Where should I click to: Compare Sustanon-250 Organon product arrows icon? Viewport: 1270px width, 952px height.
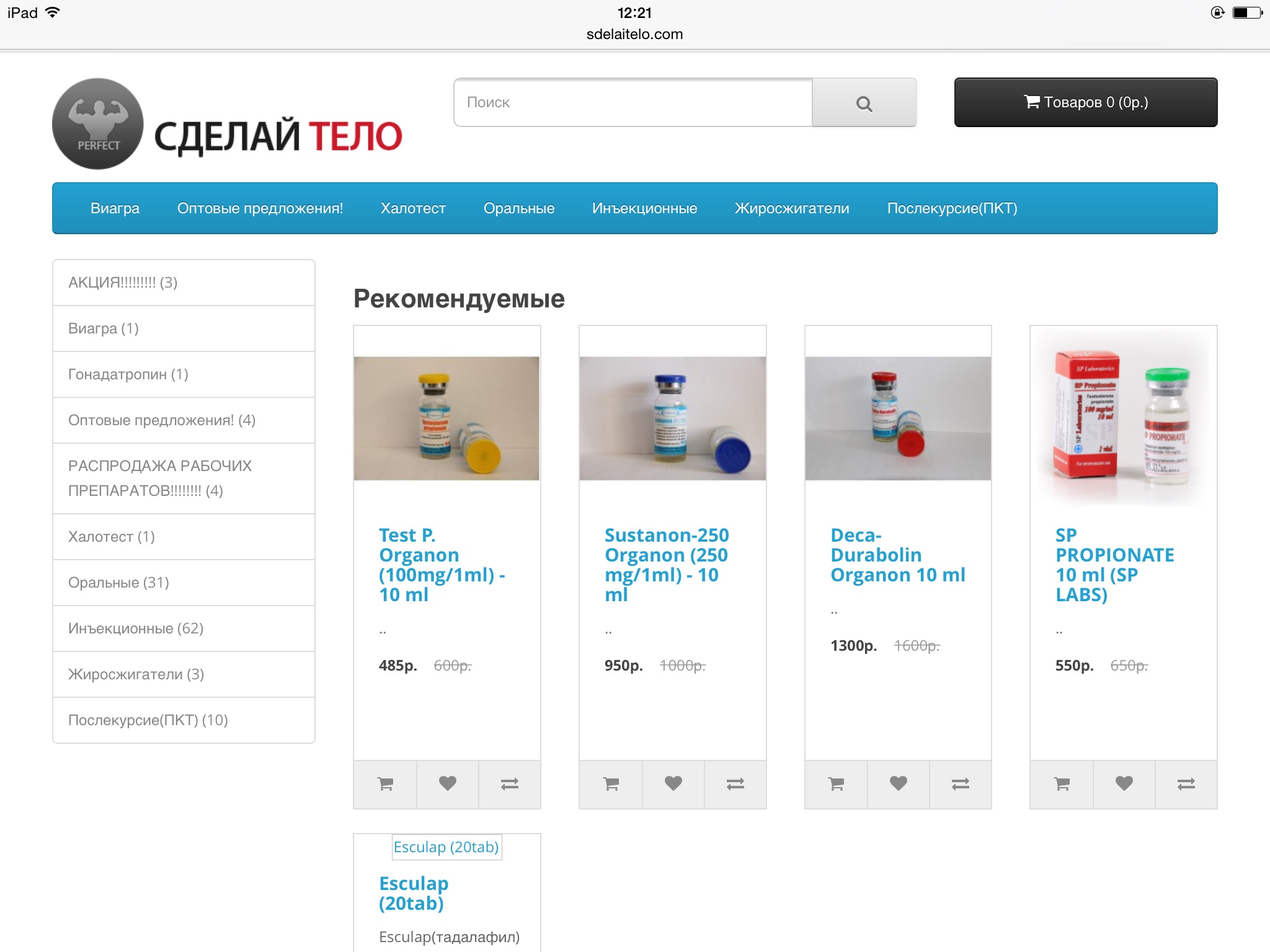735,784
